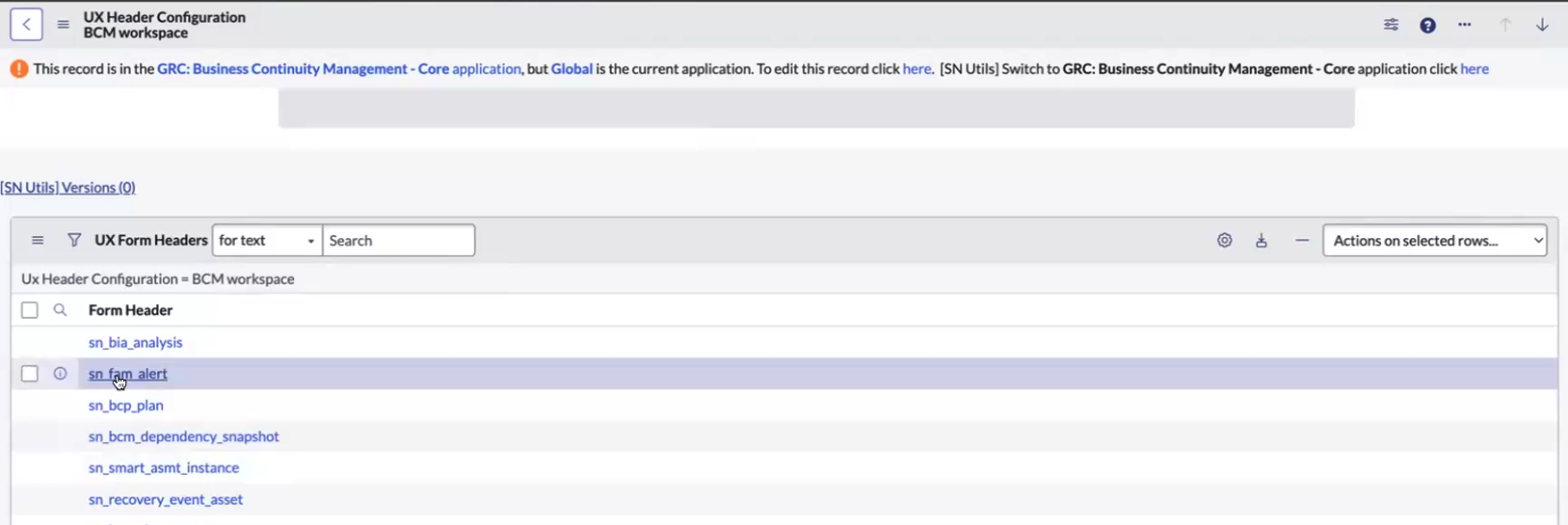
Task: Open the sn_recovery_event_asset link
Action: click(x=165, y=500)
